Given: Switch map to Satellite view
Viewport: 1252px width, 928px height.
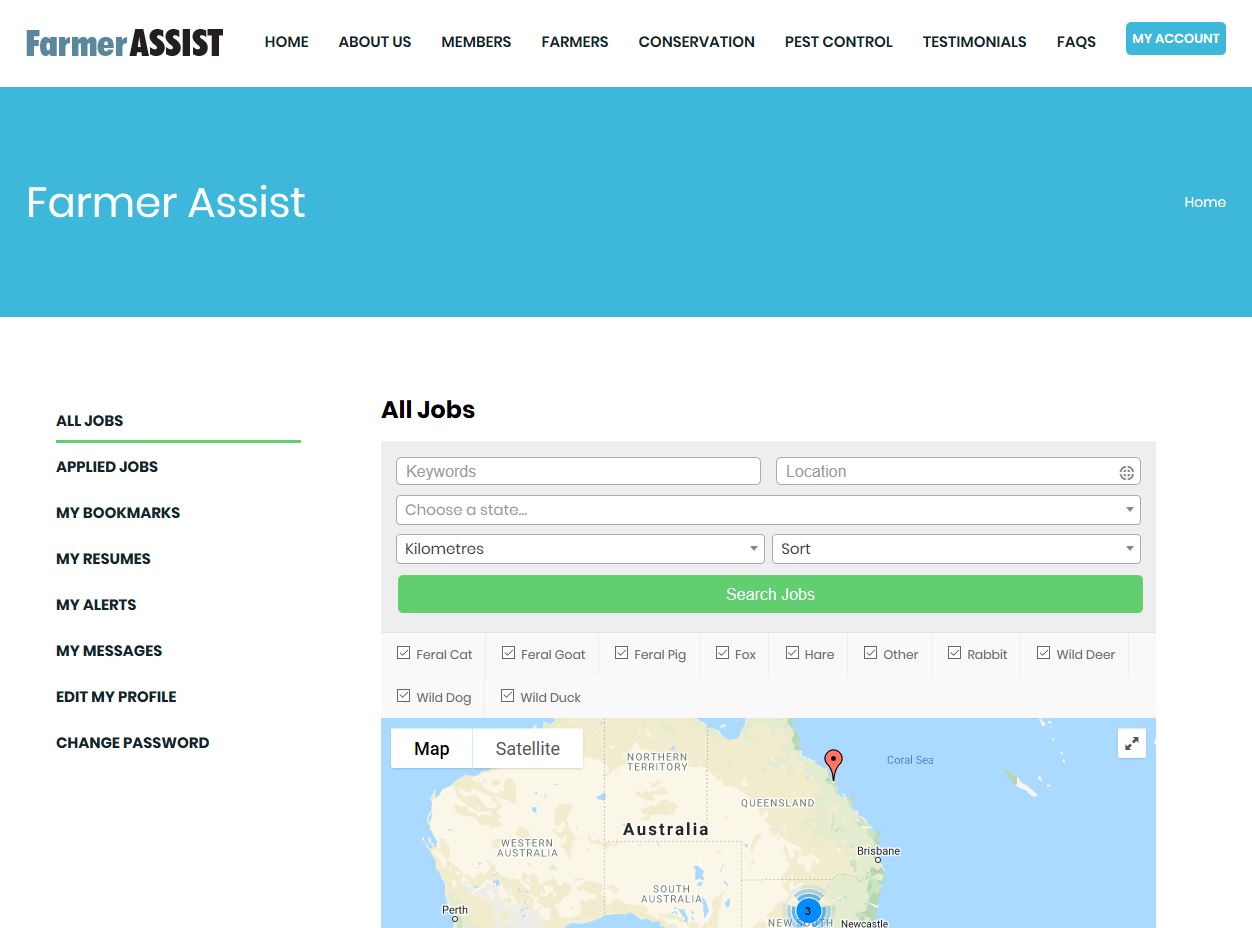Looking at the screenshot, I should 527,749.
